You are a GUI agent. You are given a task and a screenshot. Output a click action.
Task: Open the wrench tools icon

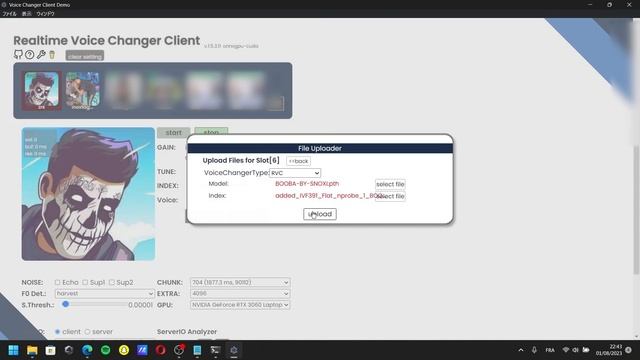[41, 54]
